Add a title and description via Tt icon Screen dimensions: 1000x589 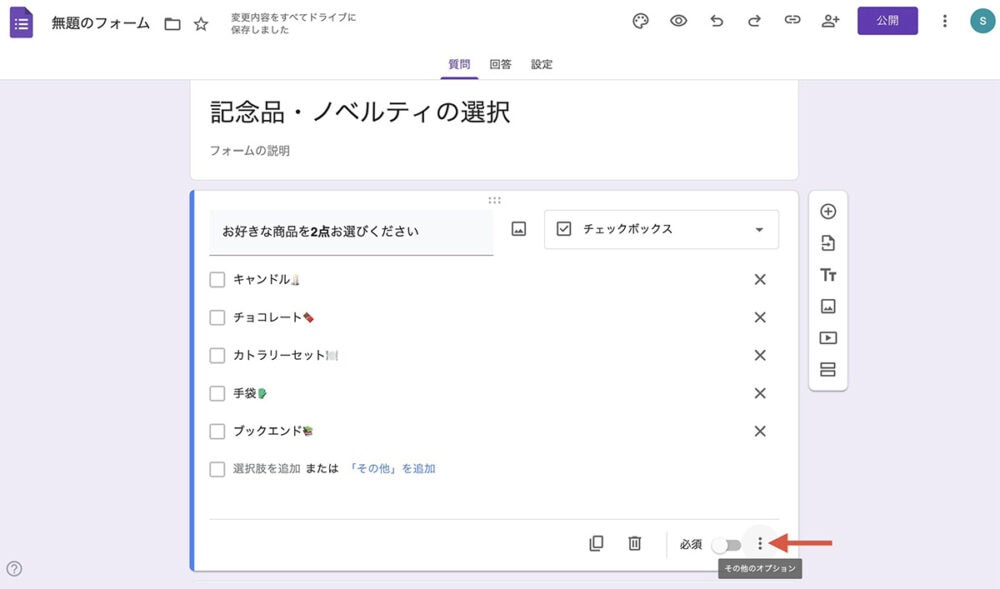(827, 274)
